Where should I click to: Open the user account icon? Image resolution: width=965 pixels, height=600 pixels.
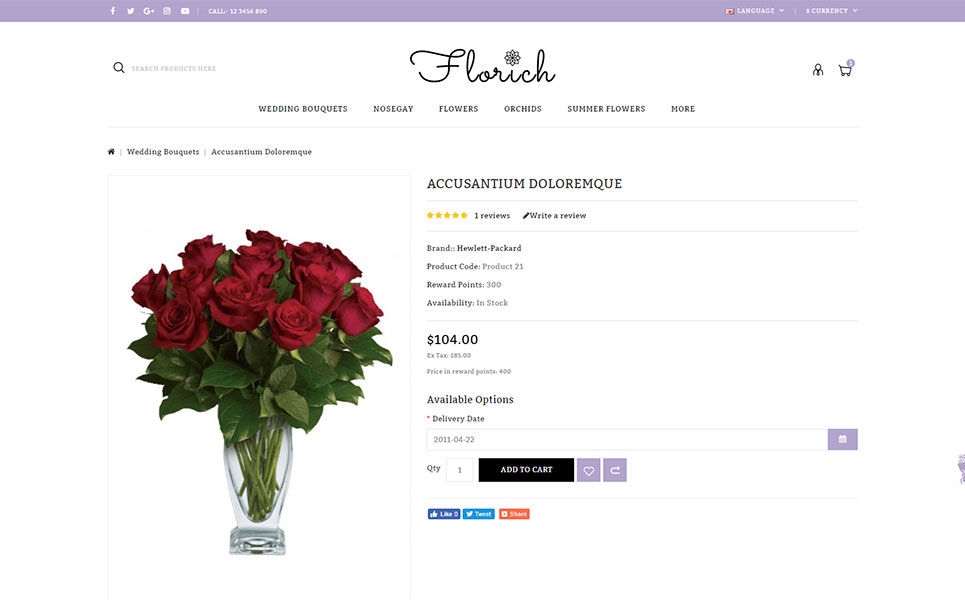818,70
